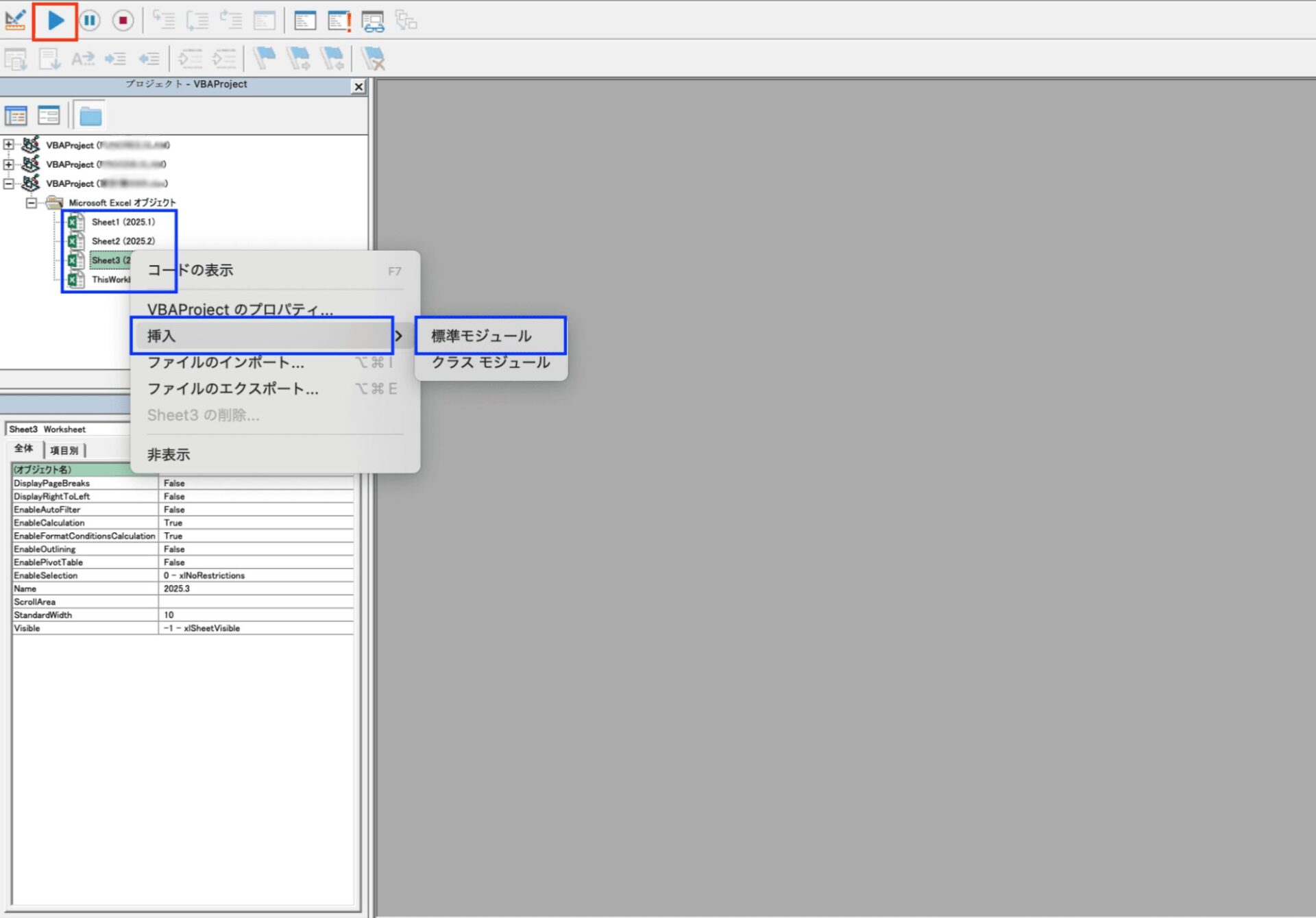Click the Outdent icon
The height and width of the screenshot is (918, 1316).
pos(149,60)
